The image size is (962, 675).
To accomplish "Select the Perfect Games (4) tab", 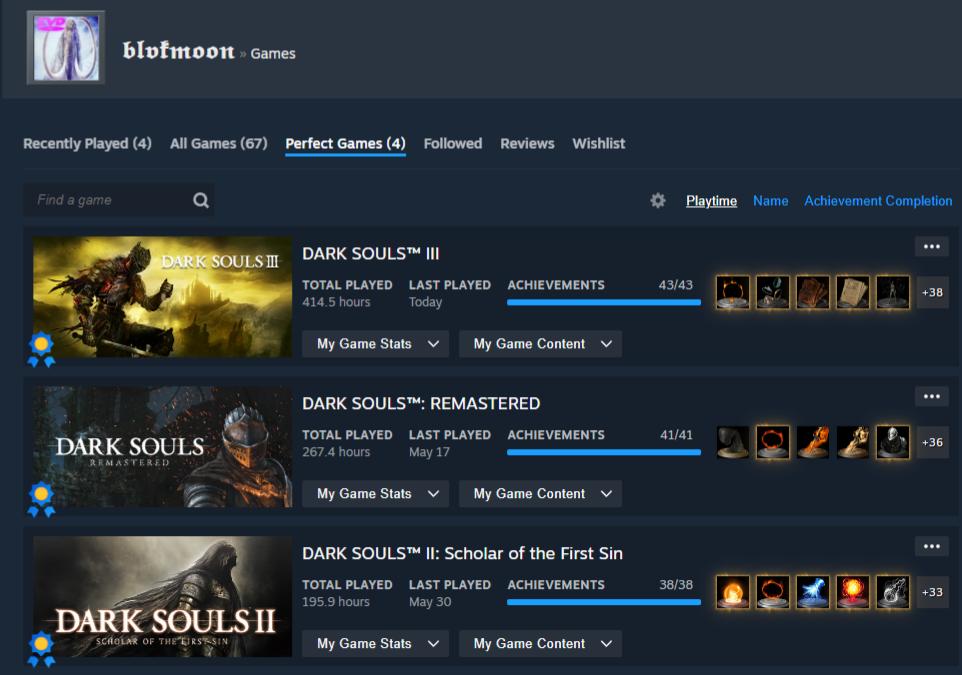I will [x=345, y=144].
